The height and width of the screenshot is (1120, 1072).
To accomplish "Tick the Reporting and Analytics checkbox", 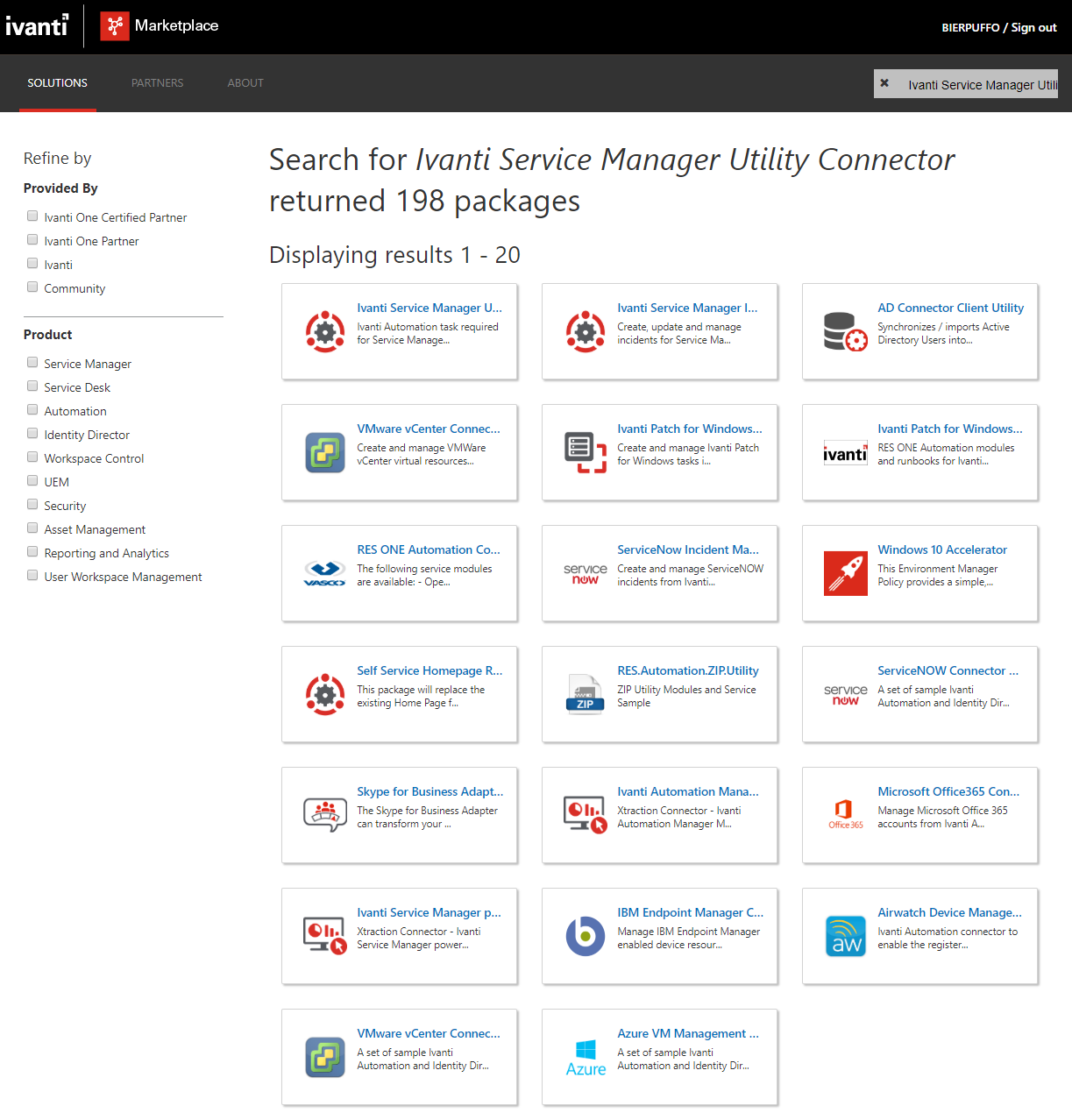I will (x=32, y=551).
